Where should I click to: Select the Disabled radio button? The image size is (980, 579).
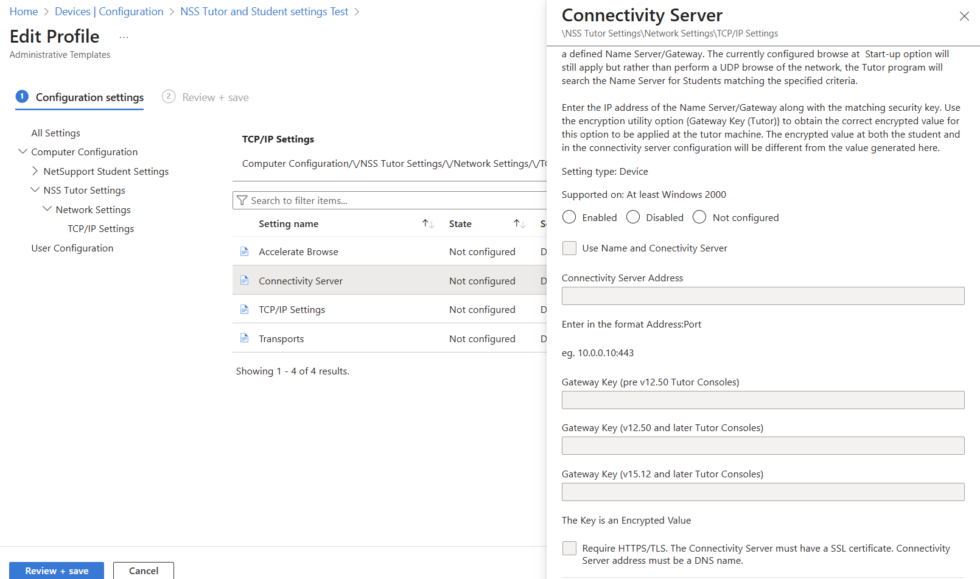coord(633,217)
